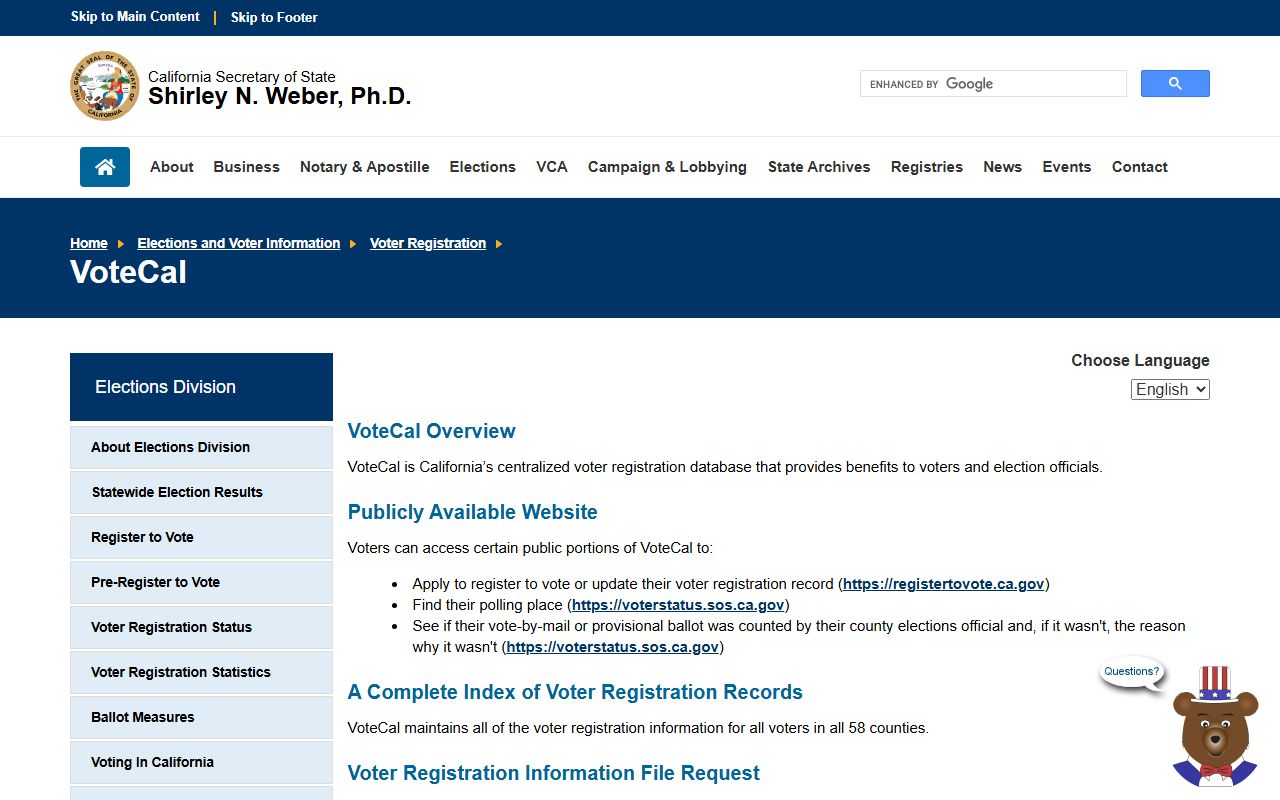The height and width of the screenshot is (800, 1280).
Task: Open the Choose Language dropdown
Action: (x=1170, y=390)
